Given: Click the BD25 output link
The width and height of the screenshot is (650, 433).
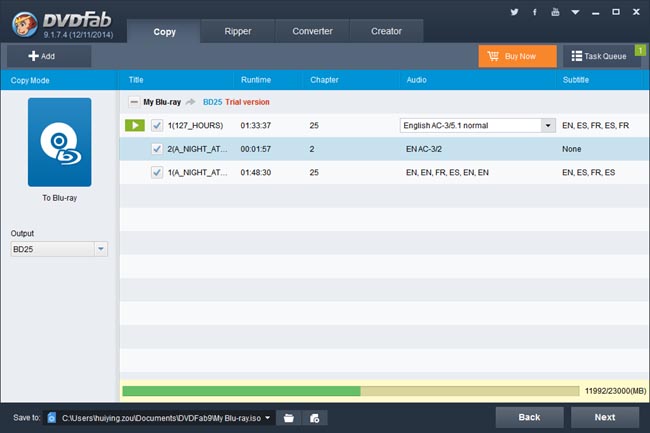Looking at the screenshot, I should click(x=212, y=102).
